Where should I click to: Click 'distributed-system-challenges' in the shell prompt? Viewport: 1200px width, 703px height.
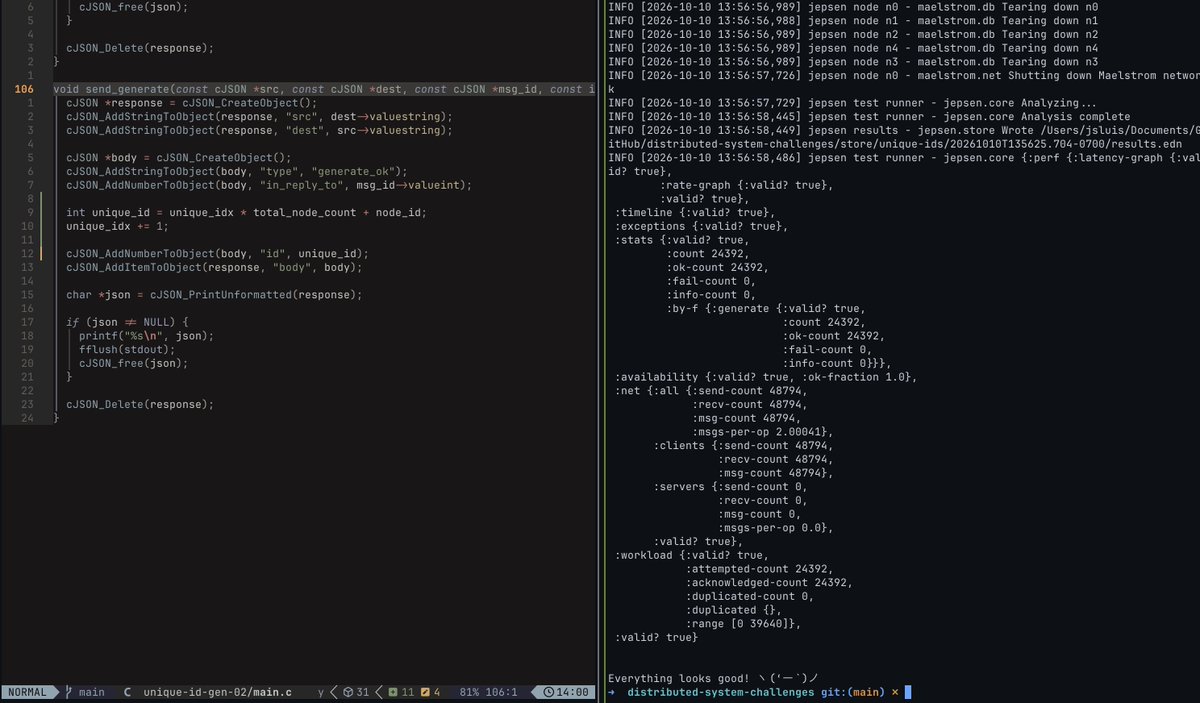(720, 692)
